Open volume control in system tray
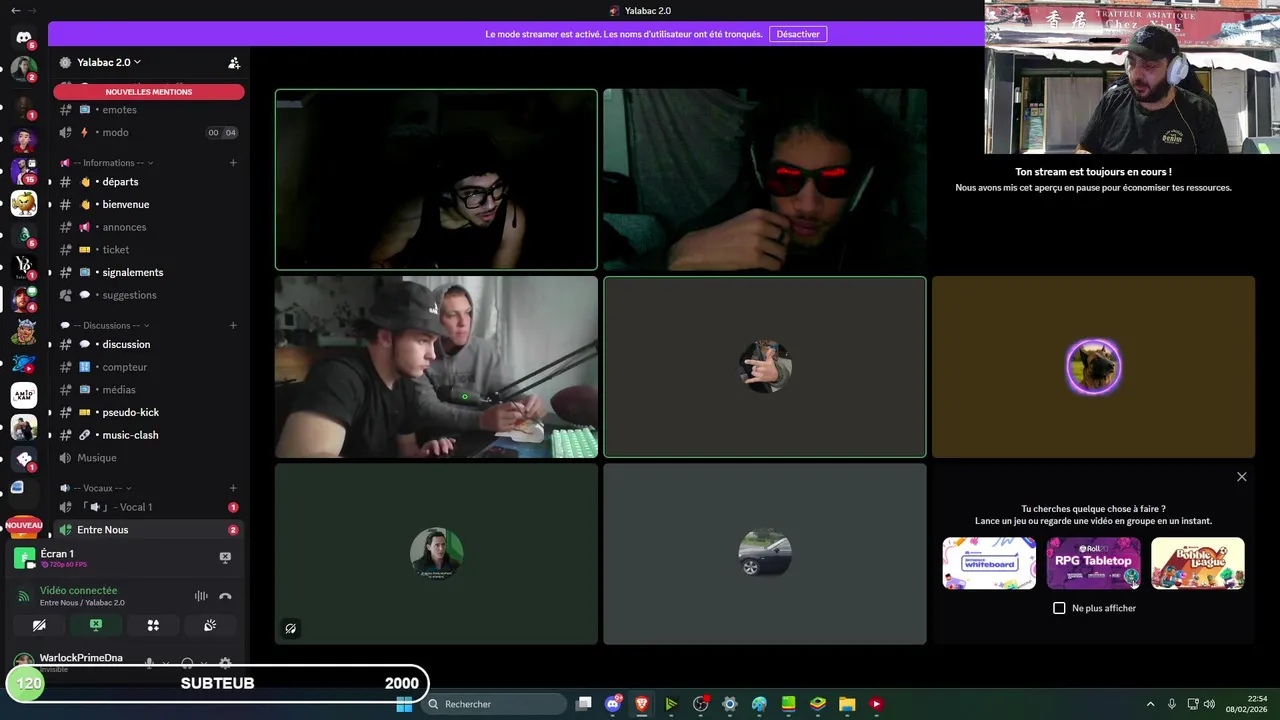Viewport: 1280px width, 720px height. point(1209,704)
